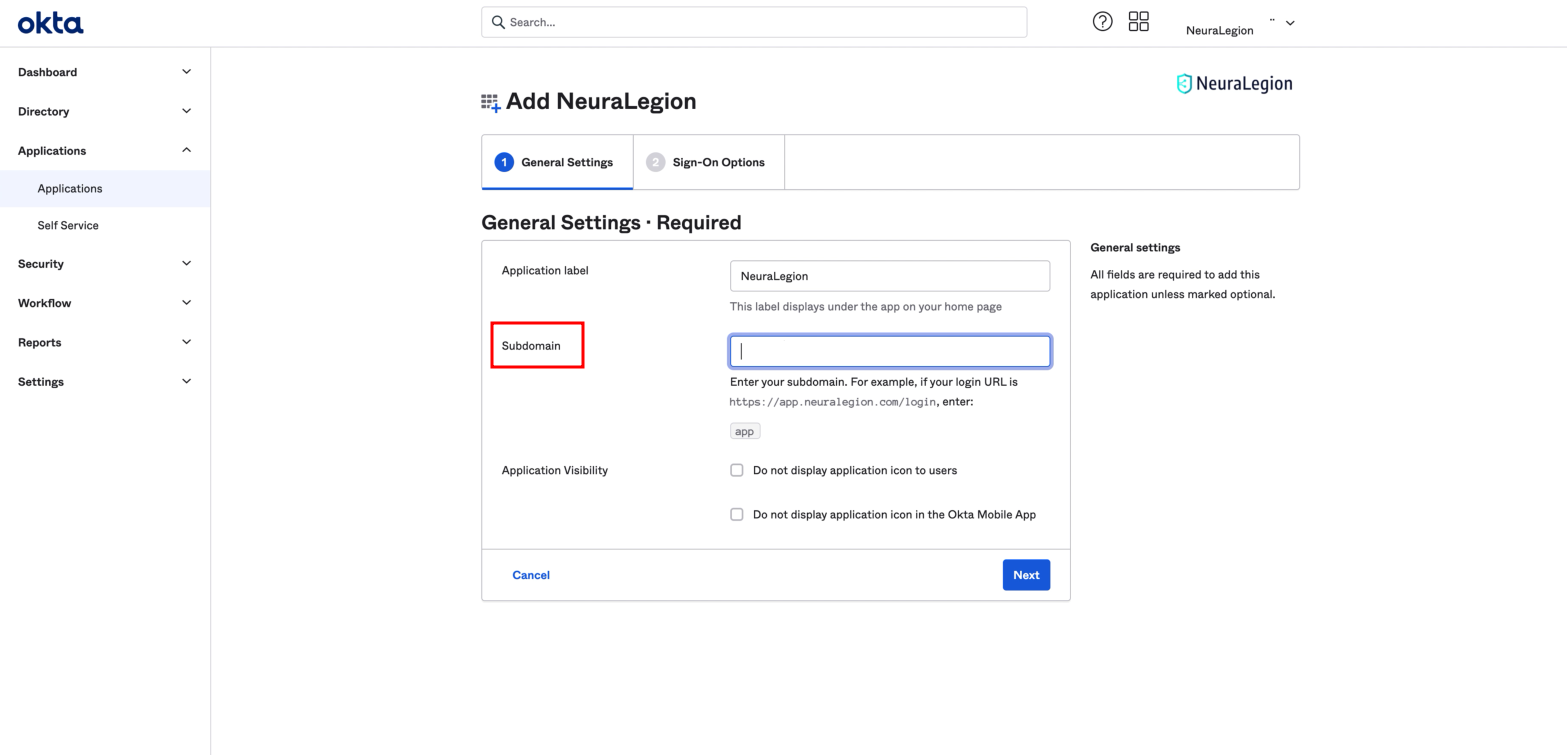Click the 'app' example code tag
The width and height of the screenshot is (1567, 755).
(745, 432)
